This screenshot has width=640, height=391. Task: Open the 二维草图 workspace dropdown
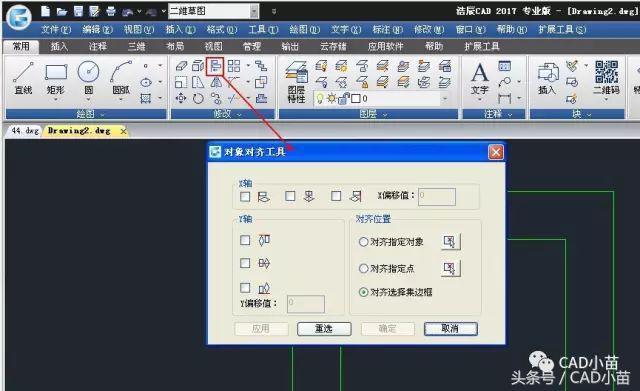pyautogui.click(x=254, y=11)
